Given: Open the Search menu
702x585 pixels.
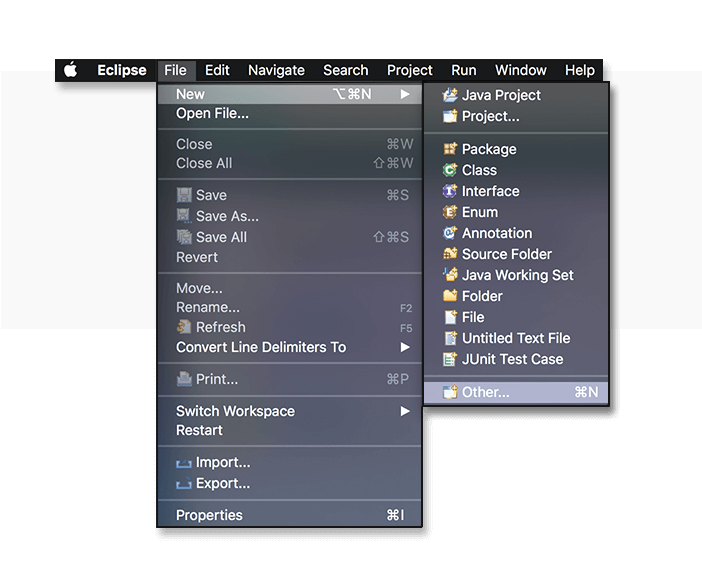Looking at the screenshot, I should click(346, 70).
